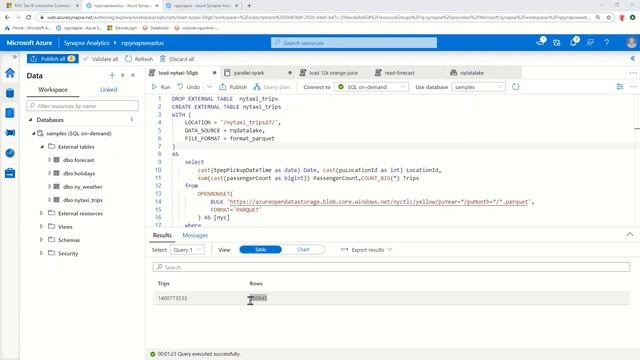The height and width of the screenshot is (360, 640).
Task: Click the Microsoft Azure logo text
Action: tap(29, 43)
